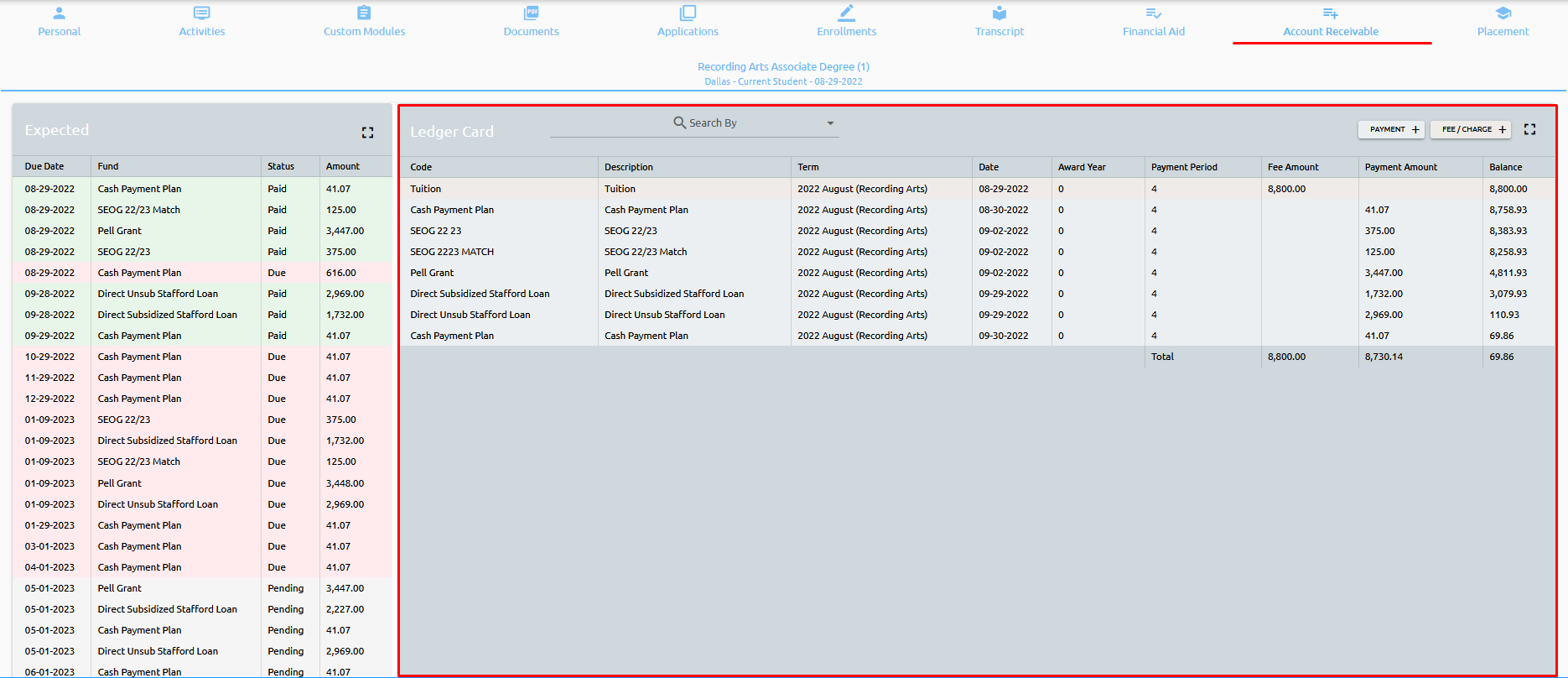The image size is (1568, 678).
Task: Click the Recording Arts Associate Degree link
Action: (783, 66)
